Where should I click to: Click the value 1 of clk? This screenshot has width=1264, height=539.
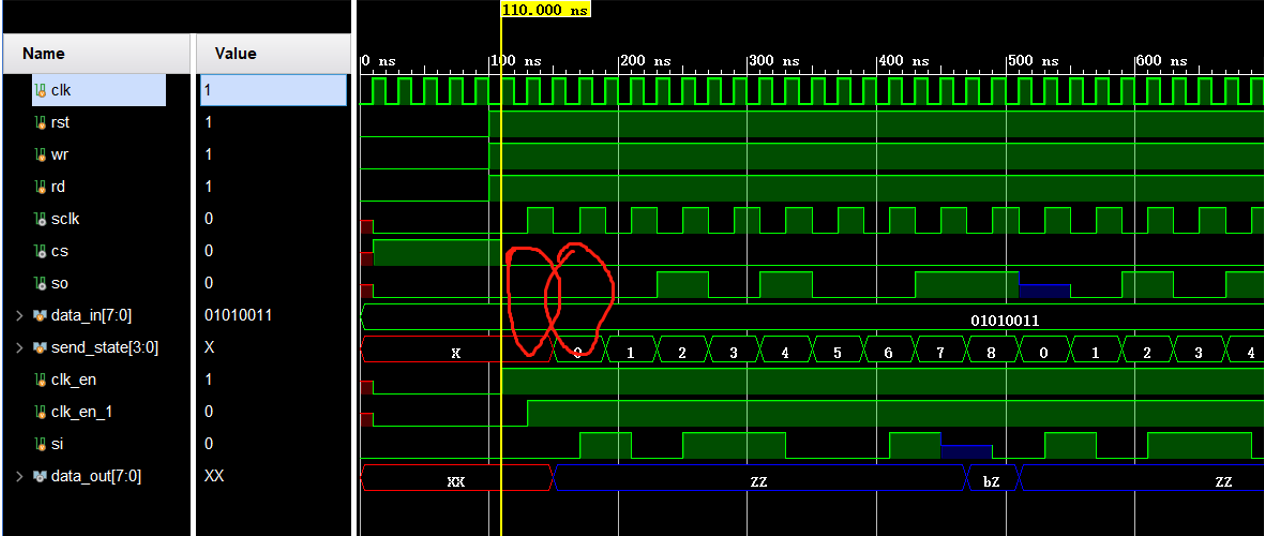coord(209,90)
